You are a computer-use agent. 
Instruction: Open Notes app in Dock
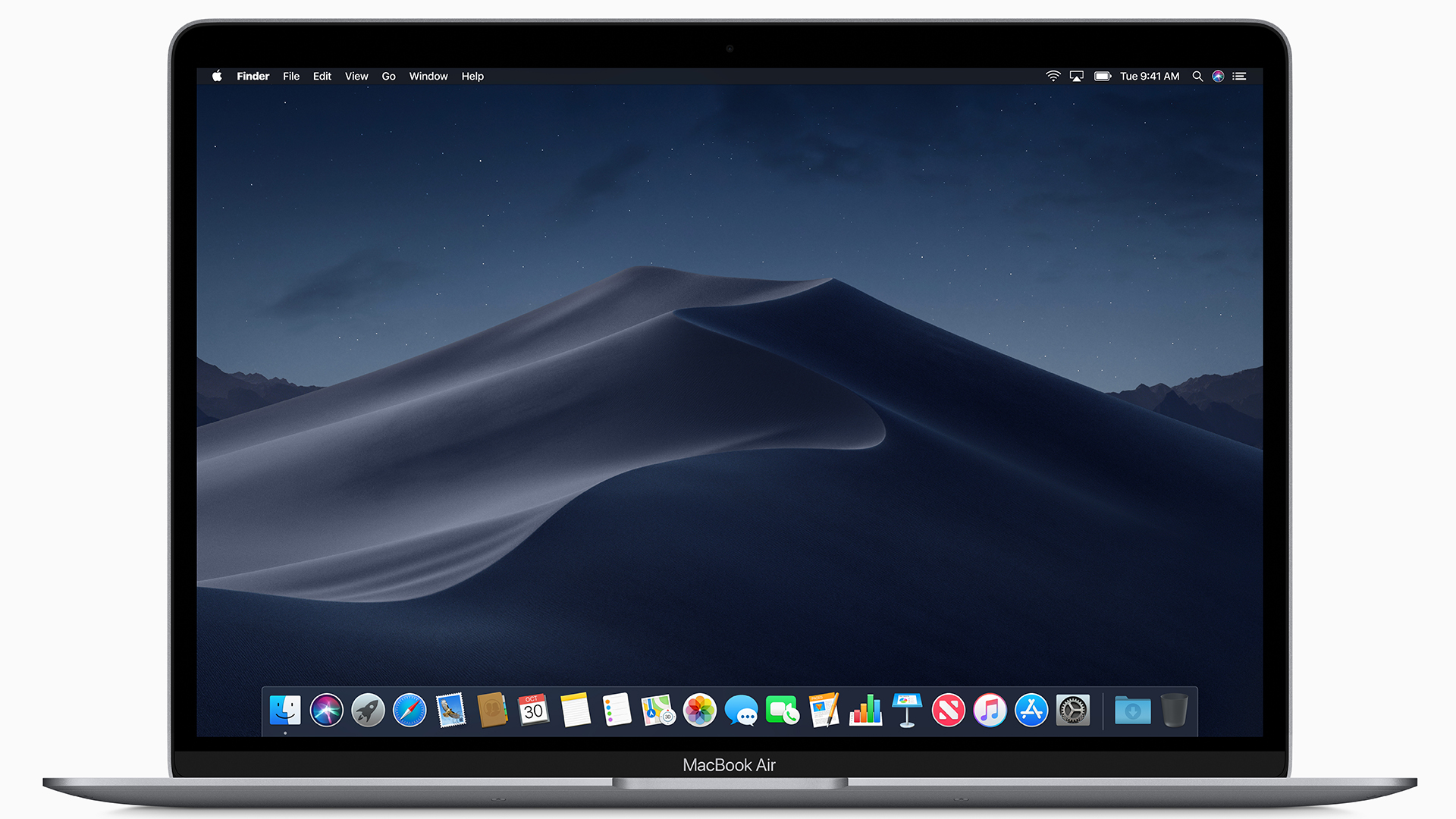point(576,711)
